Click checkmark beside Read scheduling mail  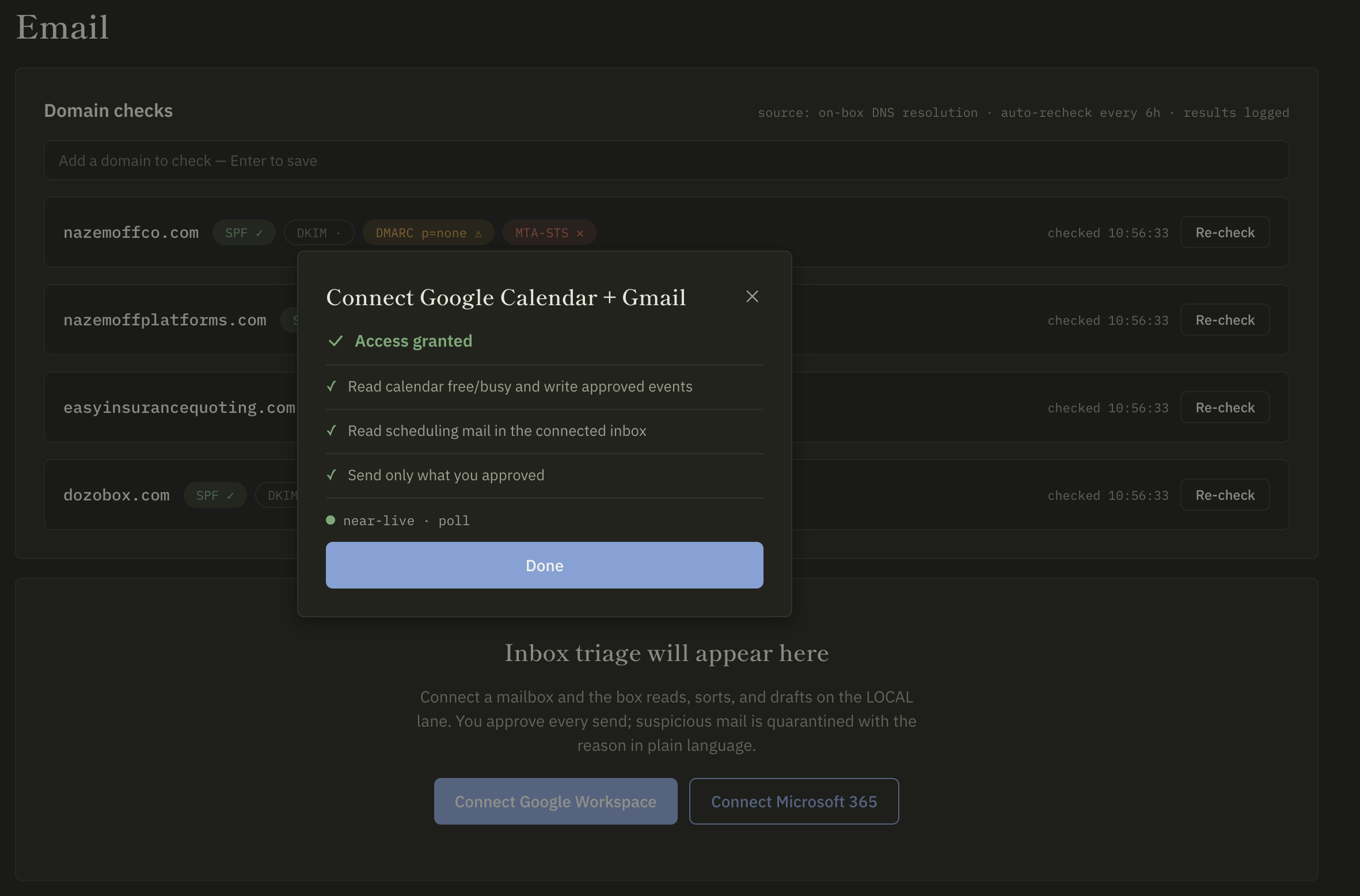[332, 431]
